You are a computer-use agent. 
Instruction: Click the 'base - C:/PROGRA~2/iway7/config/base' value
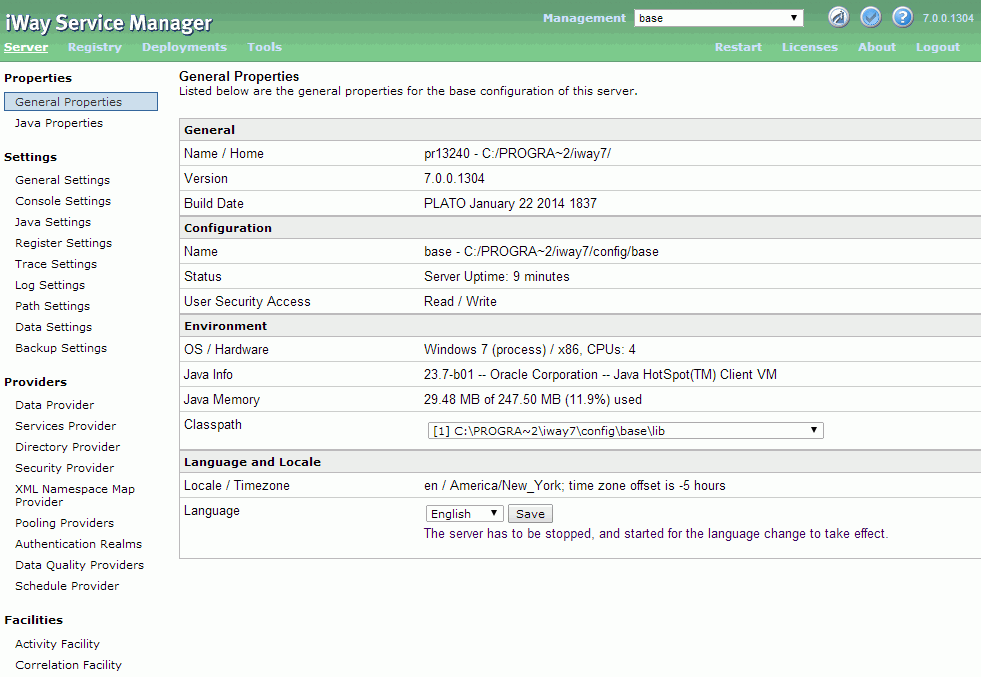coord(541,252)
